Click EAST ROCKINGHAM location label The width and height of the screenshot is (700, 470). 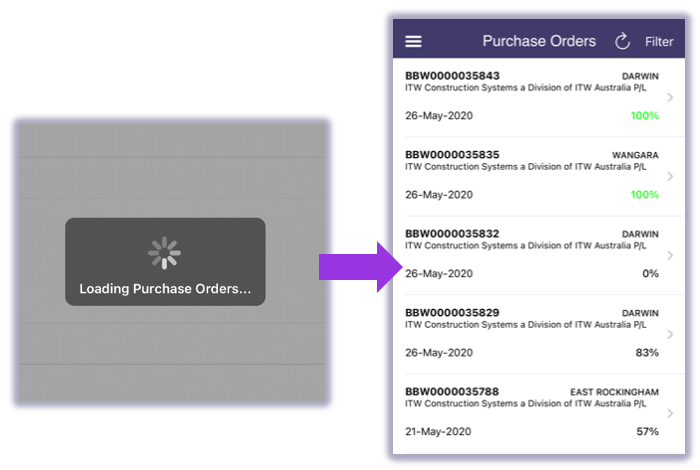[614, 392]
